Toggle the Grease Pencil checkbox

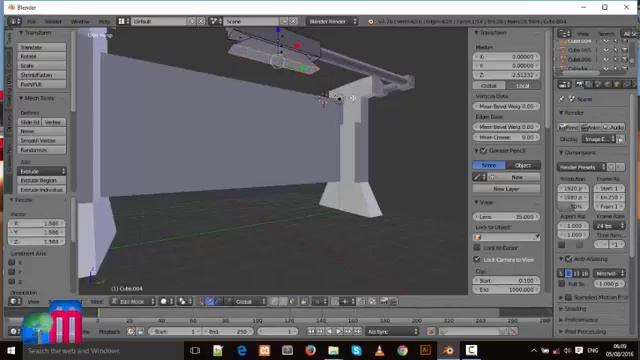484,151
